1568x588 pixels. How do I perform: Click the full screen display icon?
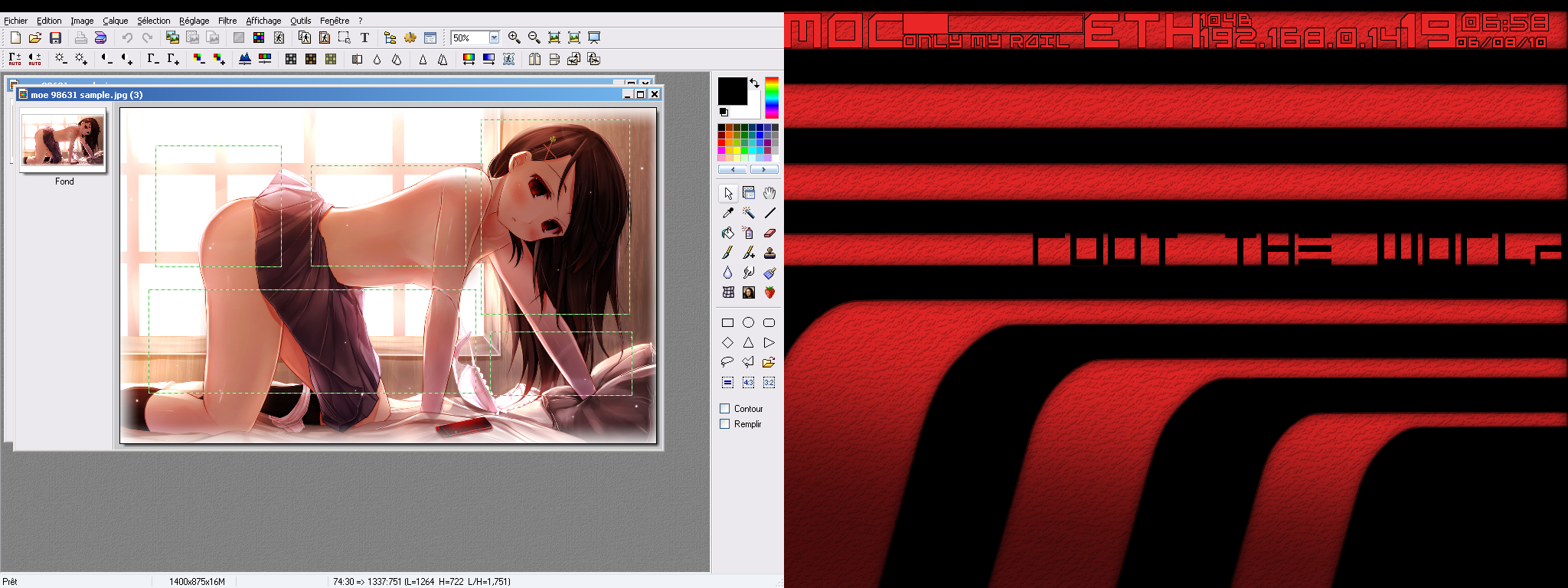pyautogui.click(x=594, y=38)
